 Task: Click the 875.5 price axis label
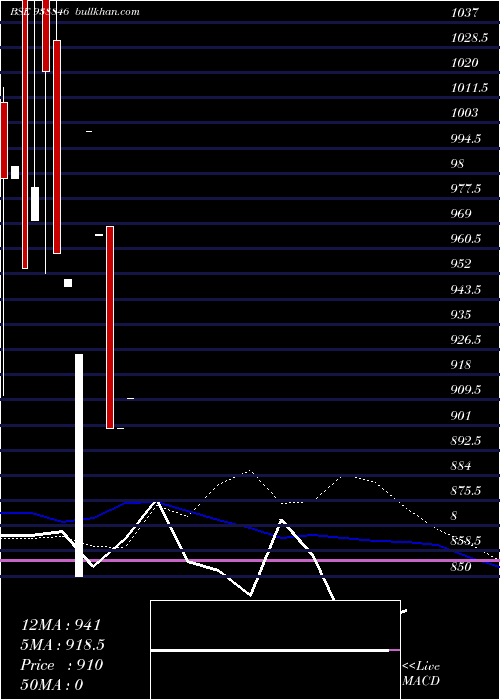466,492
